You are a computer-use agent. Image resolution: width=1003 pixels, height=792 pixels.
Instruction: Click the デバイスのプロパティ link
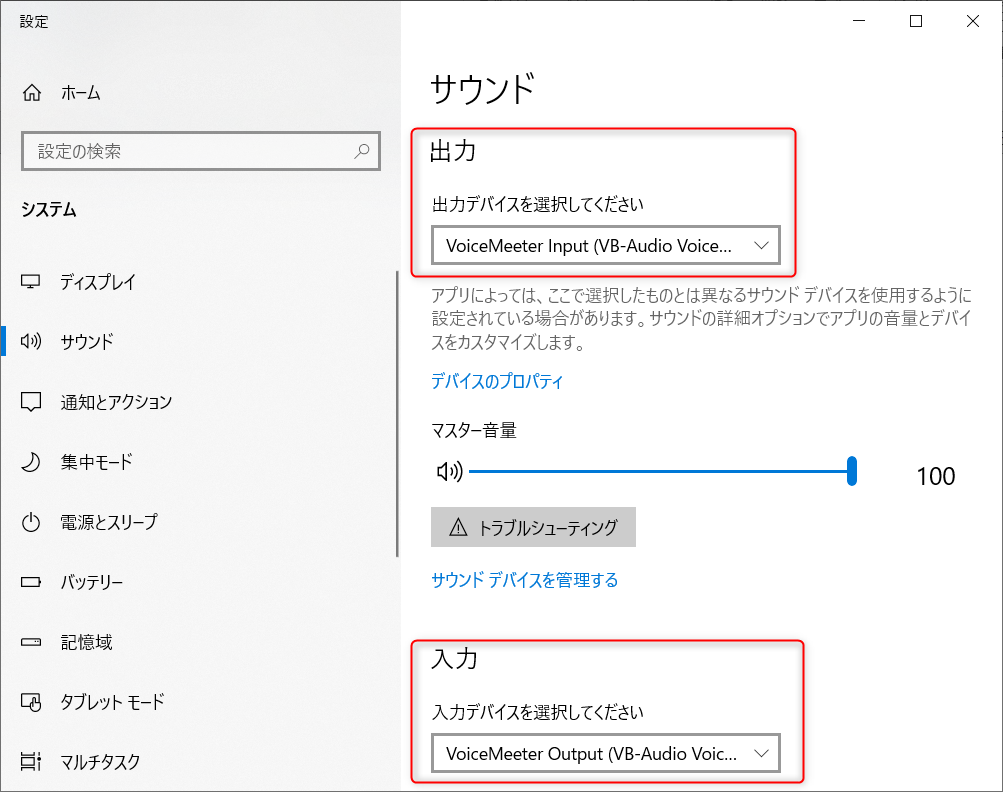497,381
